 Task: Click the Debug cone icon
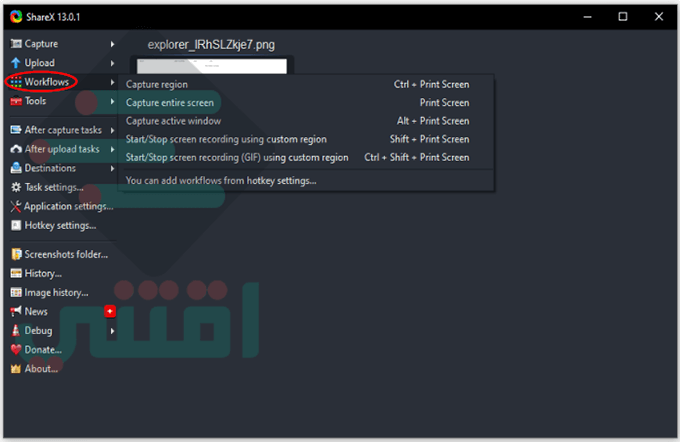point(16,331)
